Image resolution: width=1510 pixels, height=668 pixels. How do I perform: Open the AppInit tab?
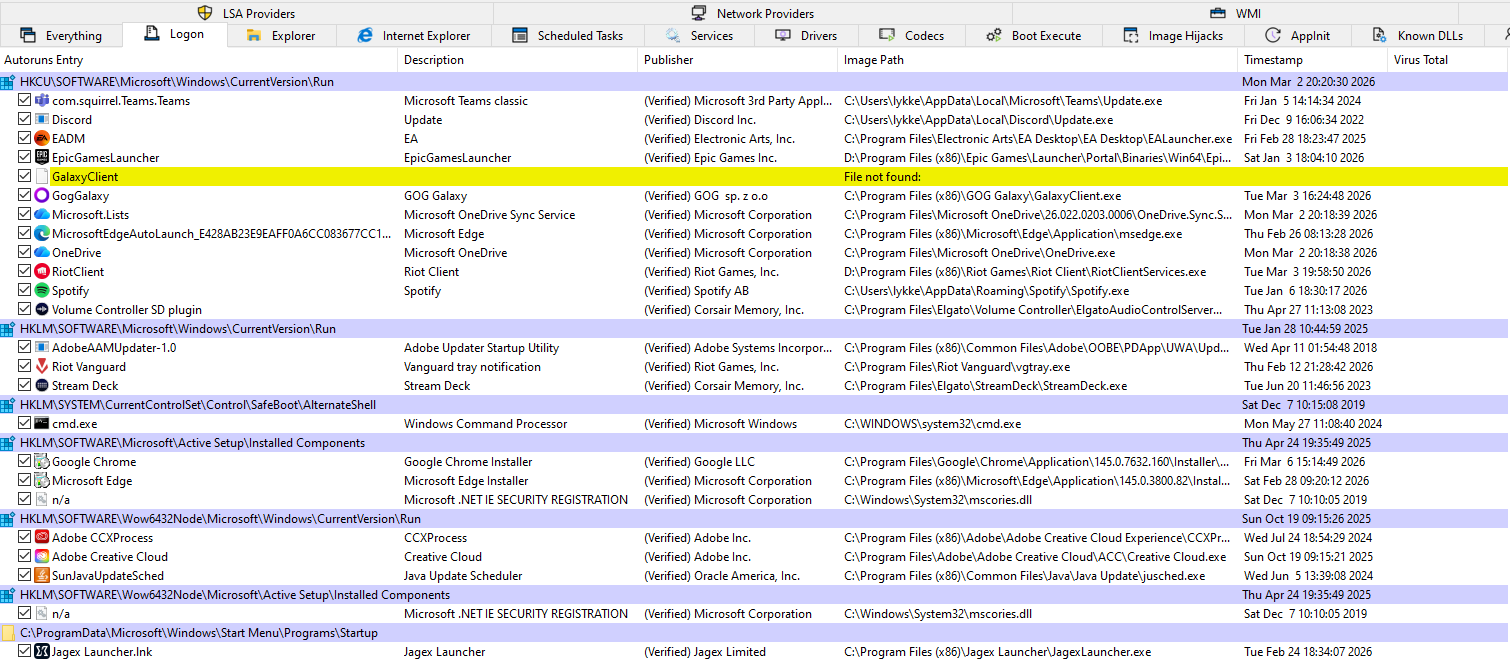click(1298, 36)
